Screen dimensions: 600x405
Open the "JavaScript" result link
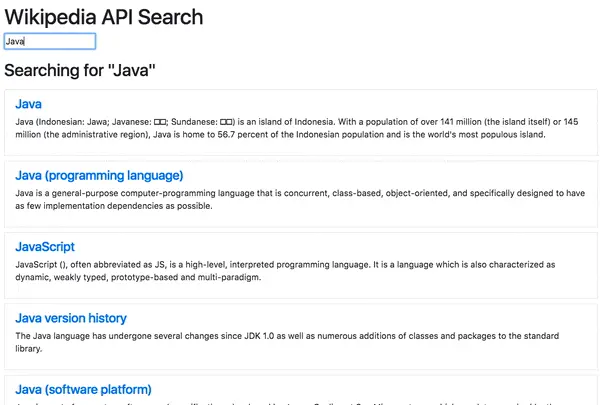(45, 247)
